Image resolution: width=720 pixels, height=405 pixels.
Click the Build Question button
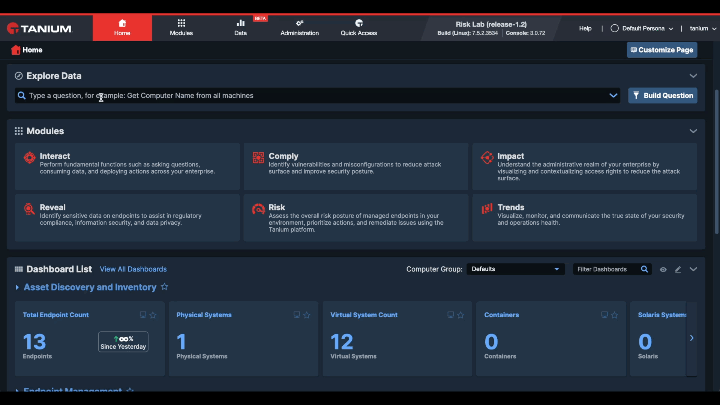point(663,96)
